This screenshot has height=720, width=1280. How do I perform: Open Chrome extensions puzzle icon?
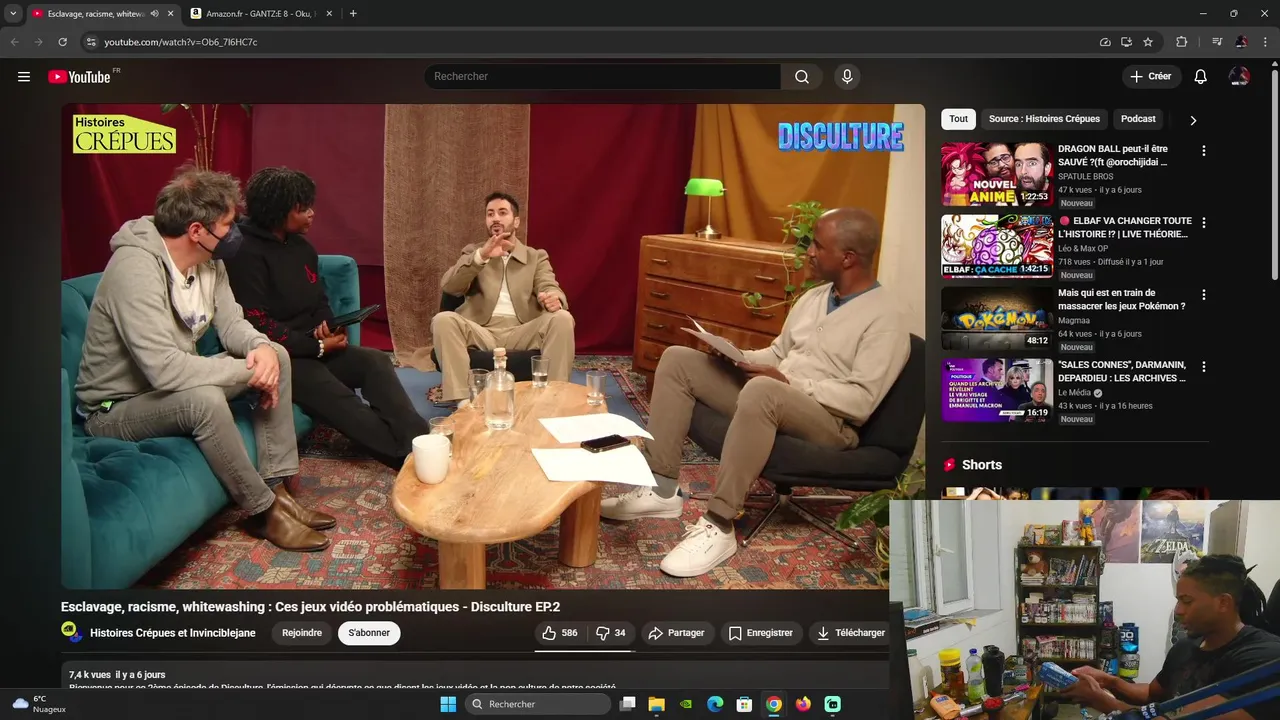tap(1181, 42)
